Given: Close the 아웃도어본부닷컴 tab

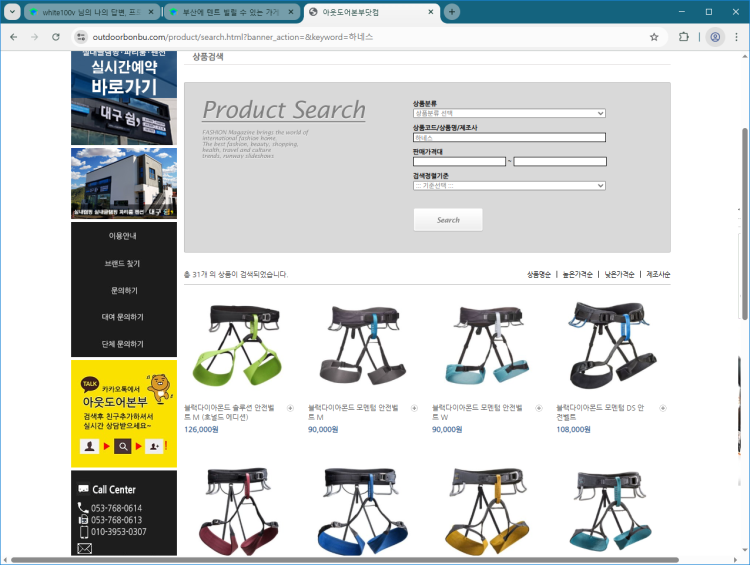Looking at the screenshot, I should (x=430, y=12).
